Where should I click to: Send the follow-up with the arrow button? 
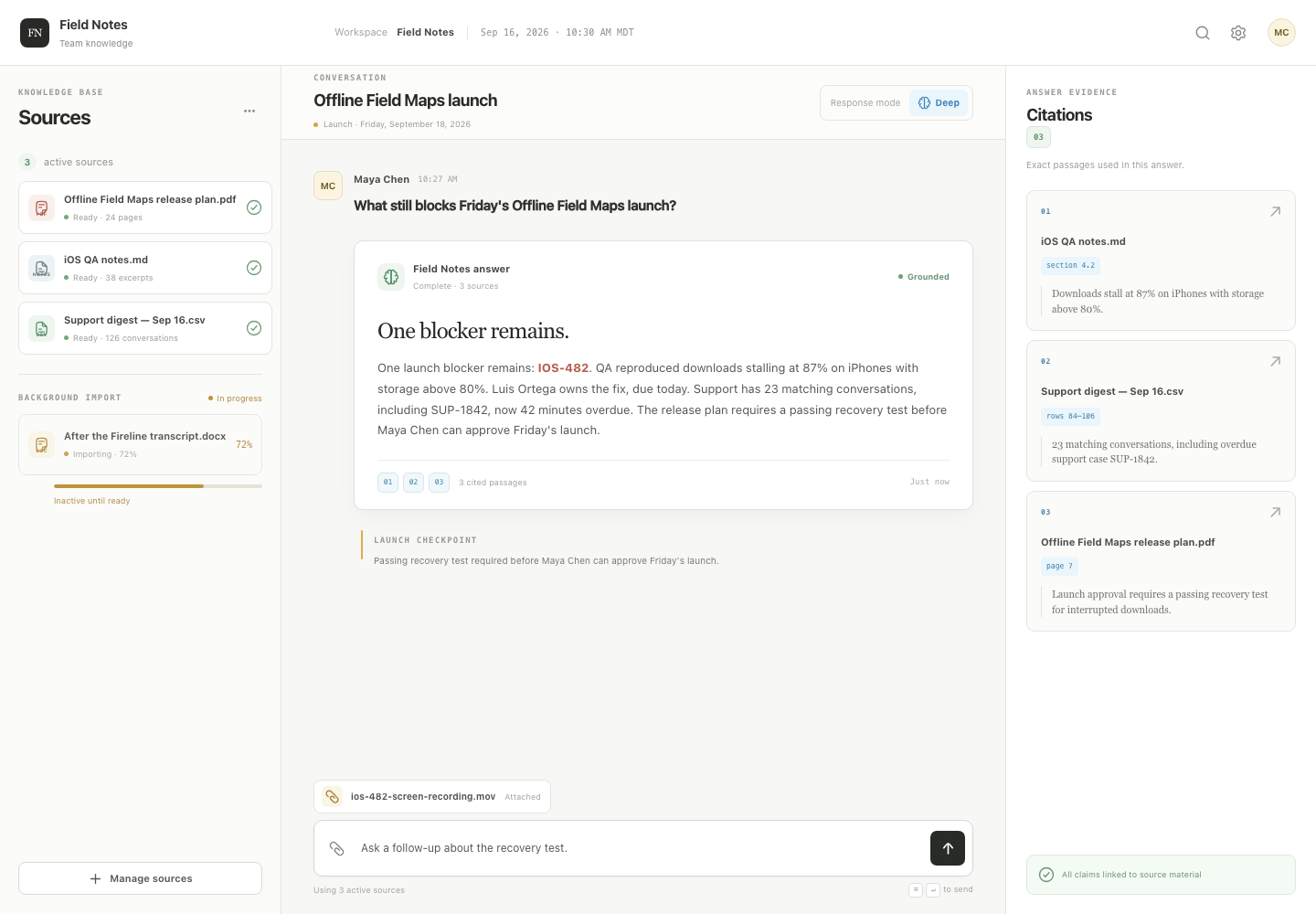[948, 848]
